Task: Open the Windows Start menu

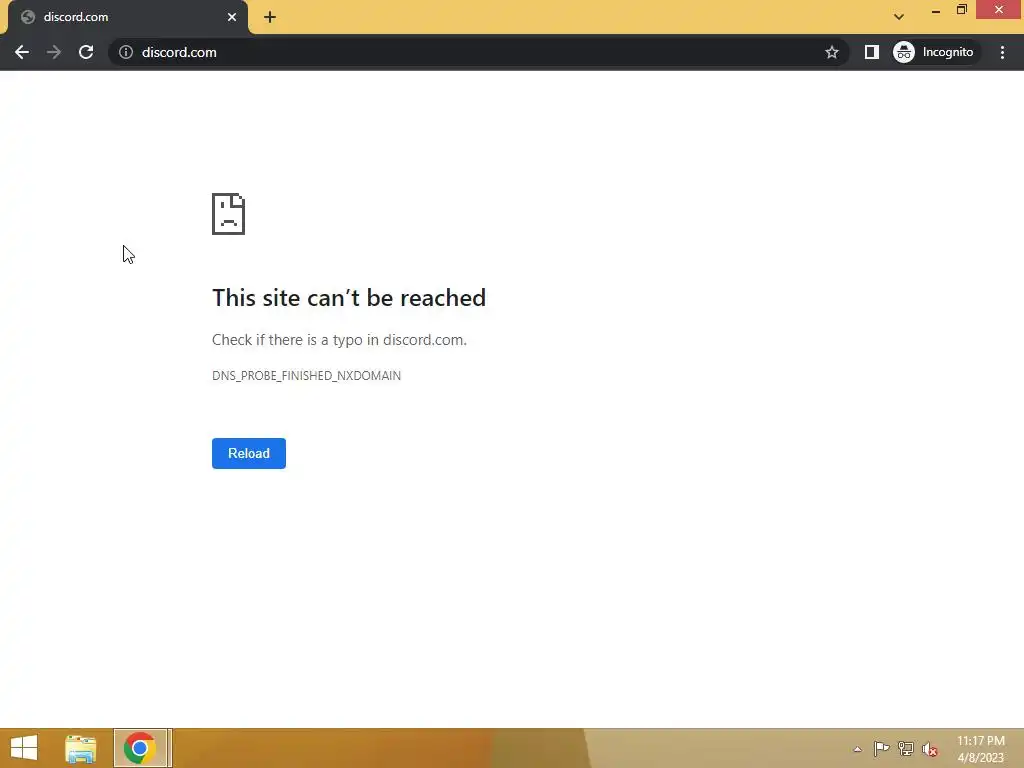Action: [x=24, y=748]
